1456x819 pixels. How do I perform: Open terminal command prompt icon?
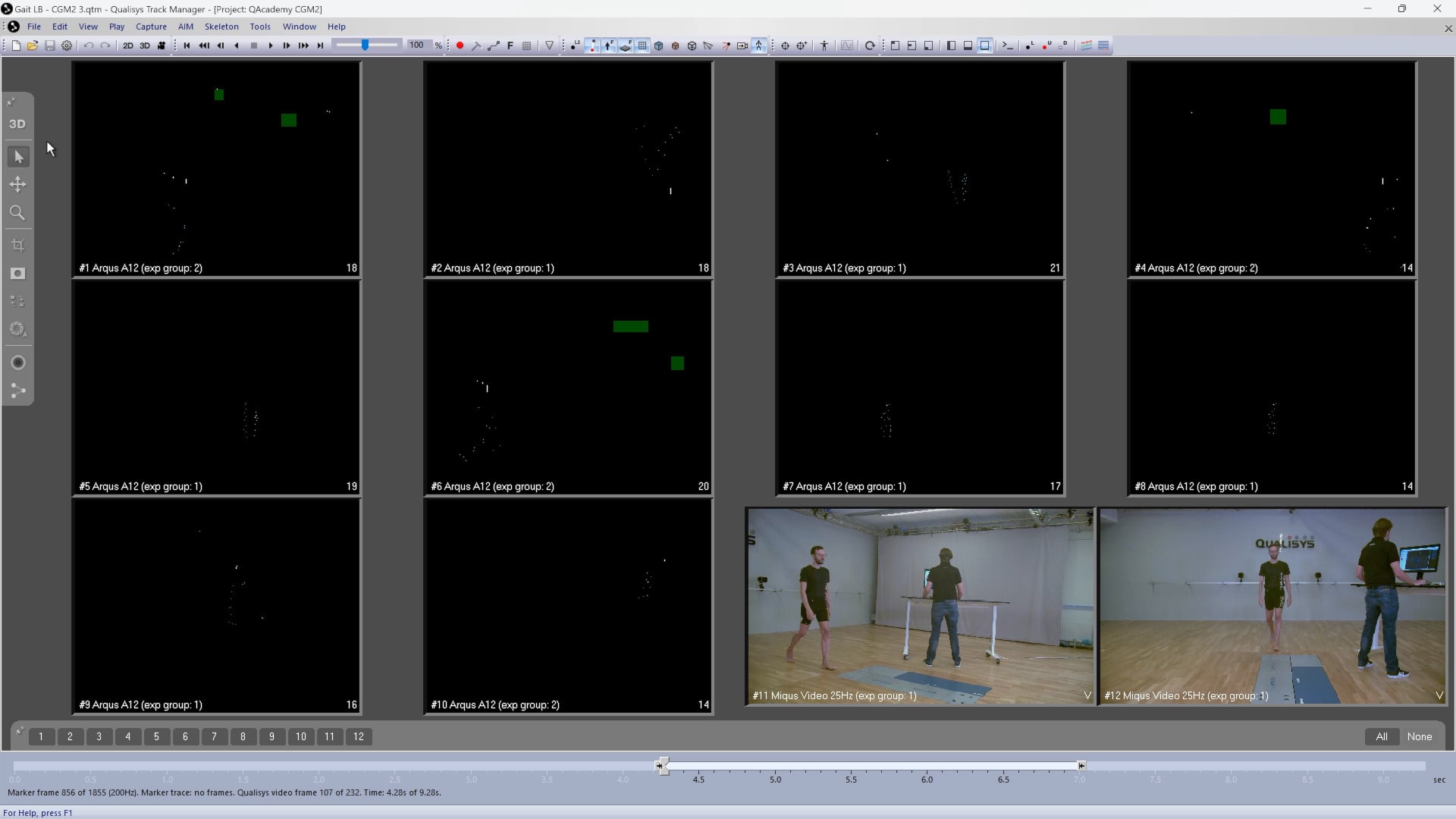point(1008,45)
